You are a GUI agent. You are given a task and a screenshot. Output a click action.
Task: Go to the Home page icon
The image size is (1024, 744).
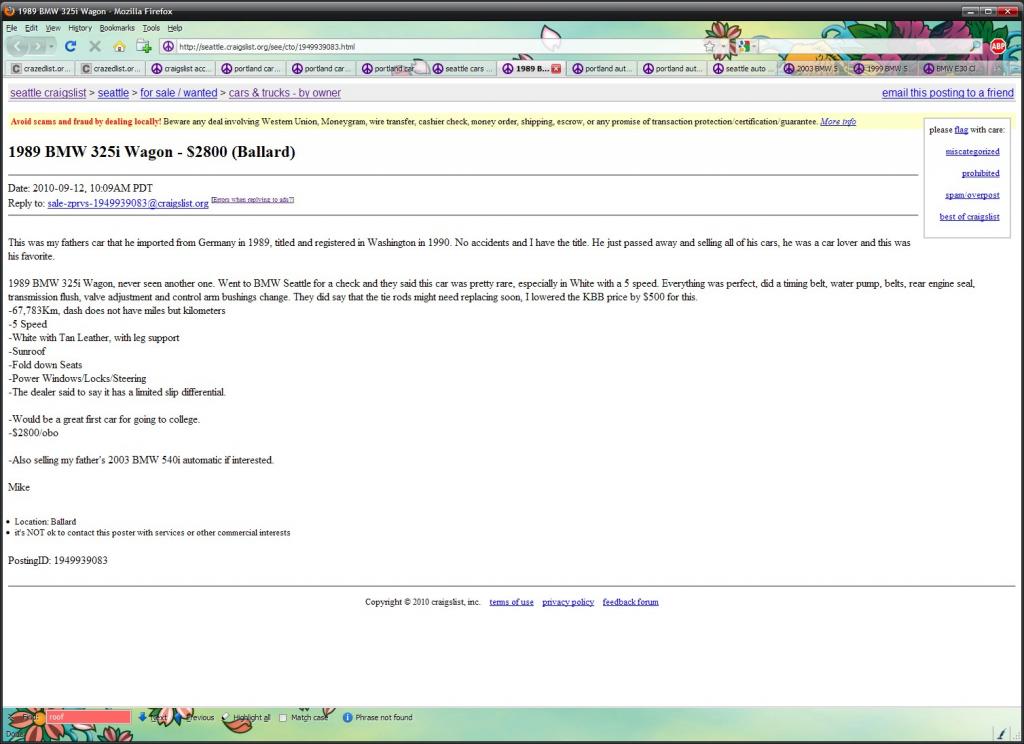point(120,46)
